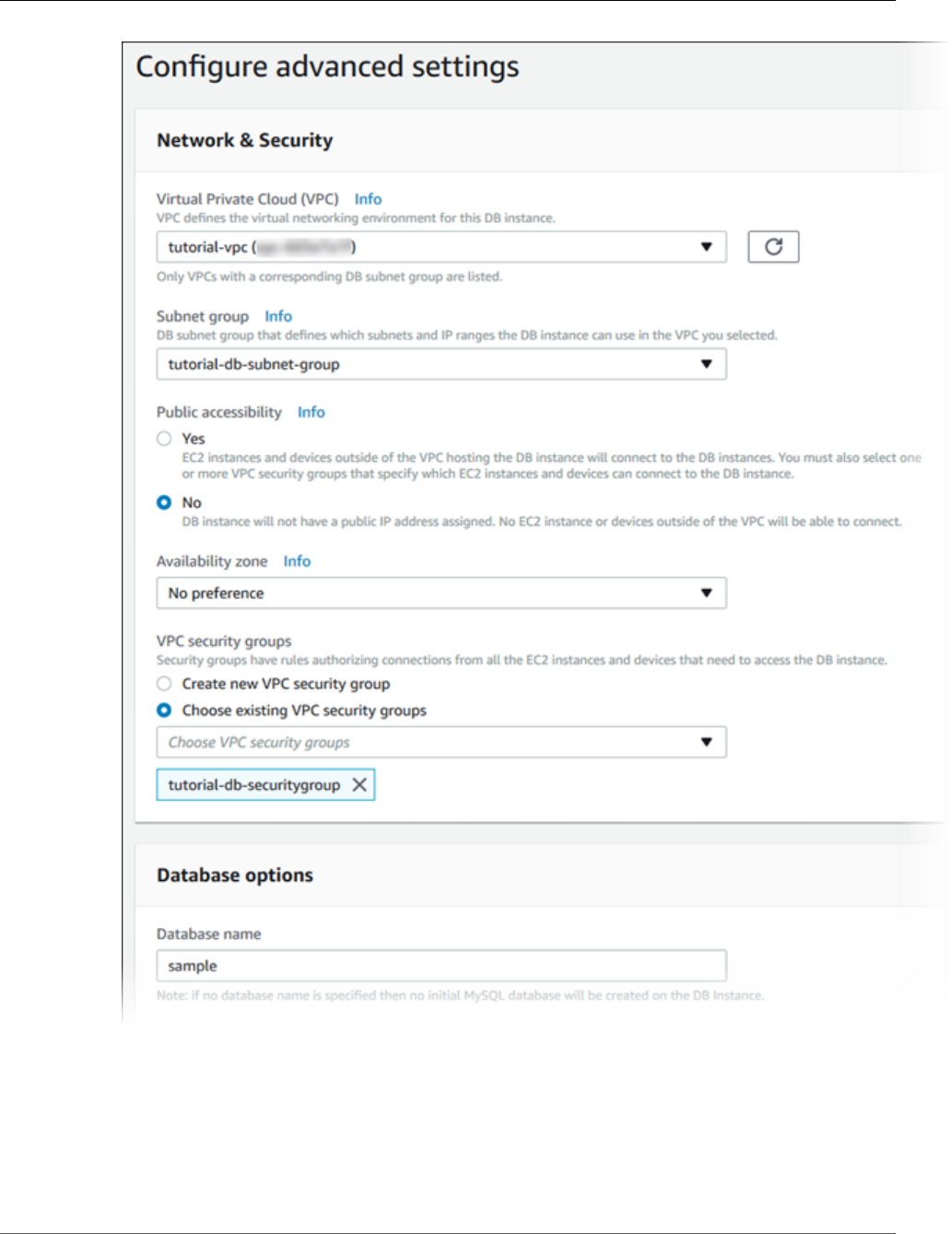
Task: Select No for public accessibility
Action: (x=164, y=502)
